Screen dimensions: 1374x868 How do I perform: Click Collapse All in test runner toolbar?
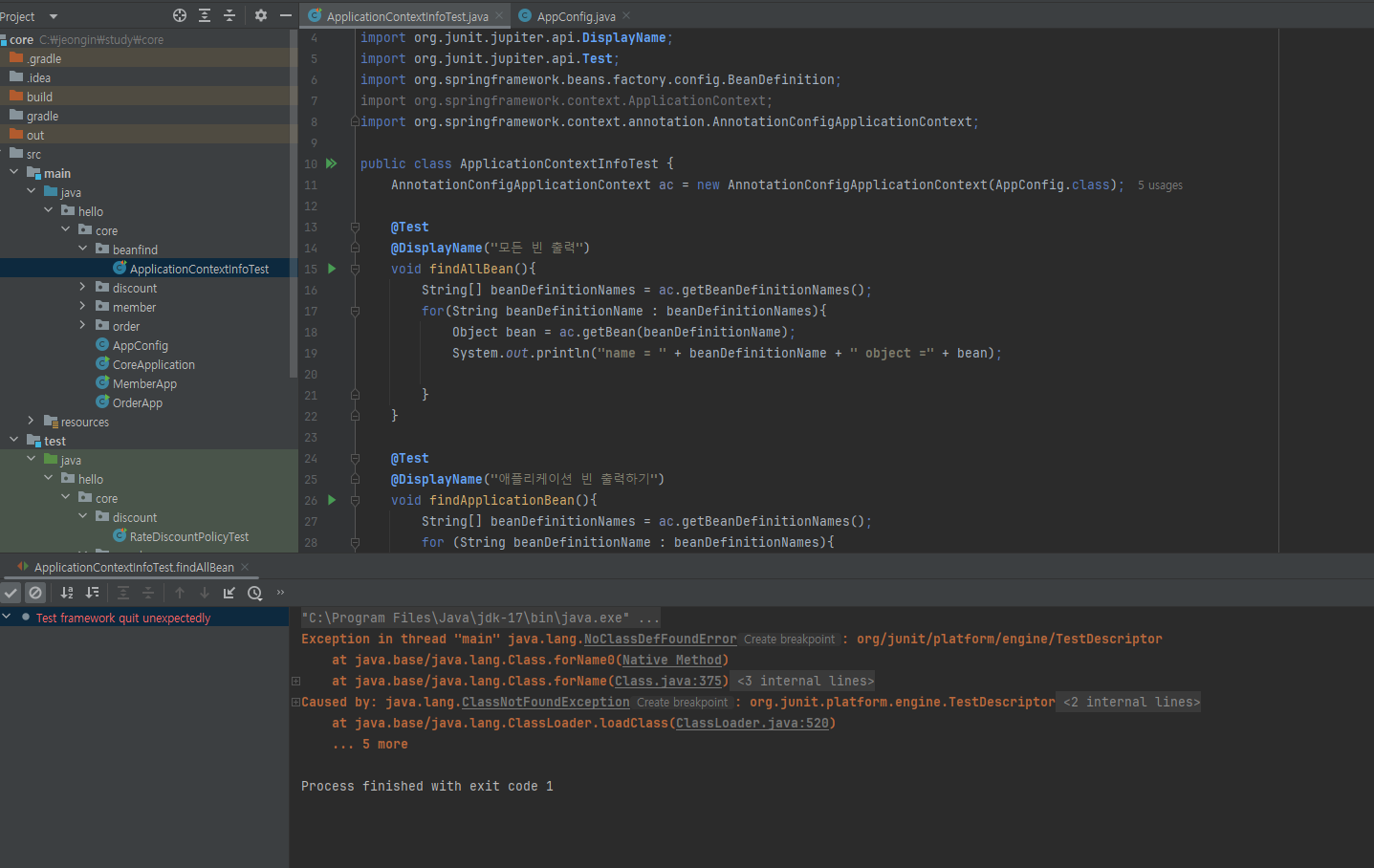148,593
